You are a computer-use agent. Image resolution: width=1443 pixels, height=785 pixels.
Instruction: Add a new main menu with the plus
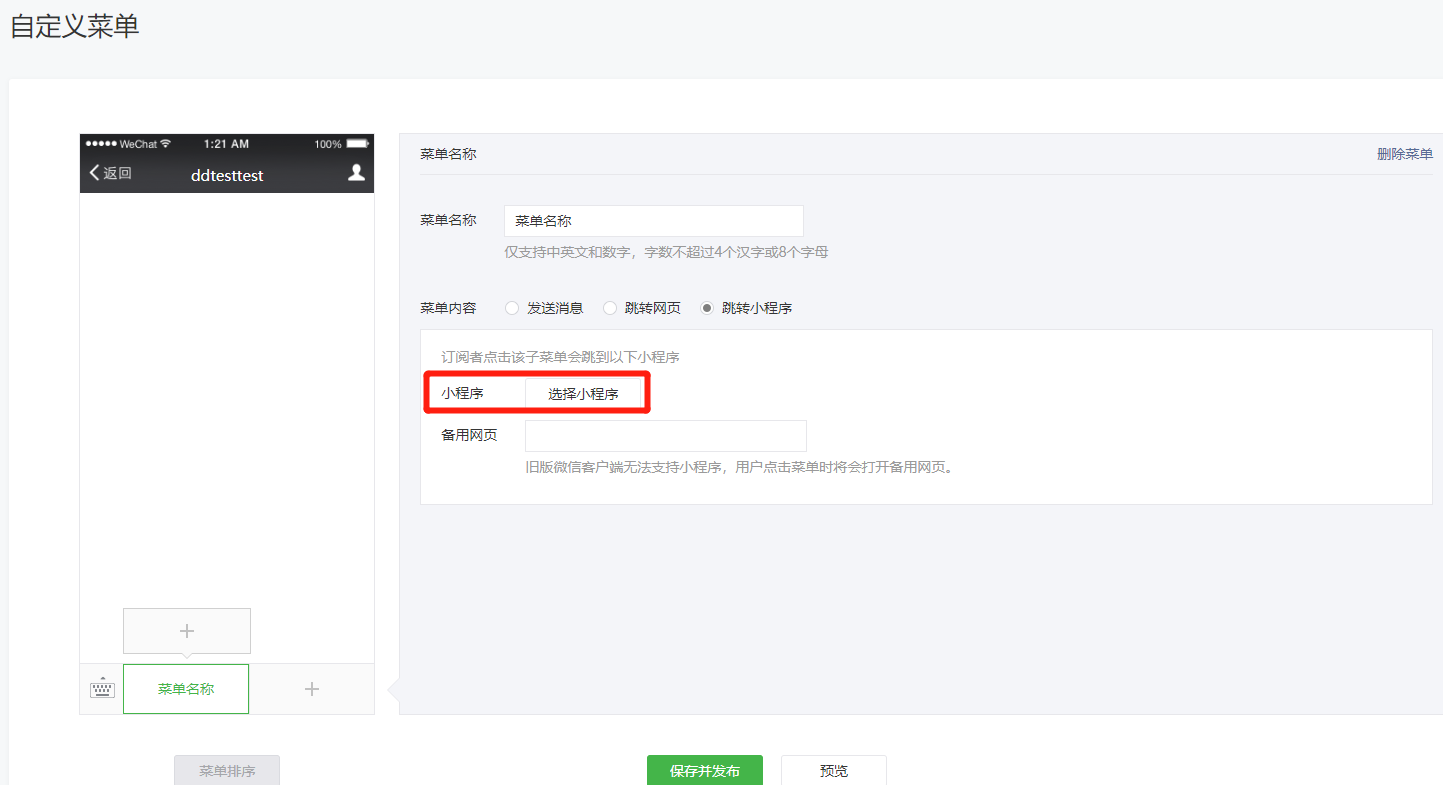coord(312,689)
